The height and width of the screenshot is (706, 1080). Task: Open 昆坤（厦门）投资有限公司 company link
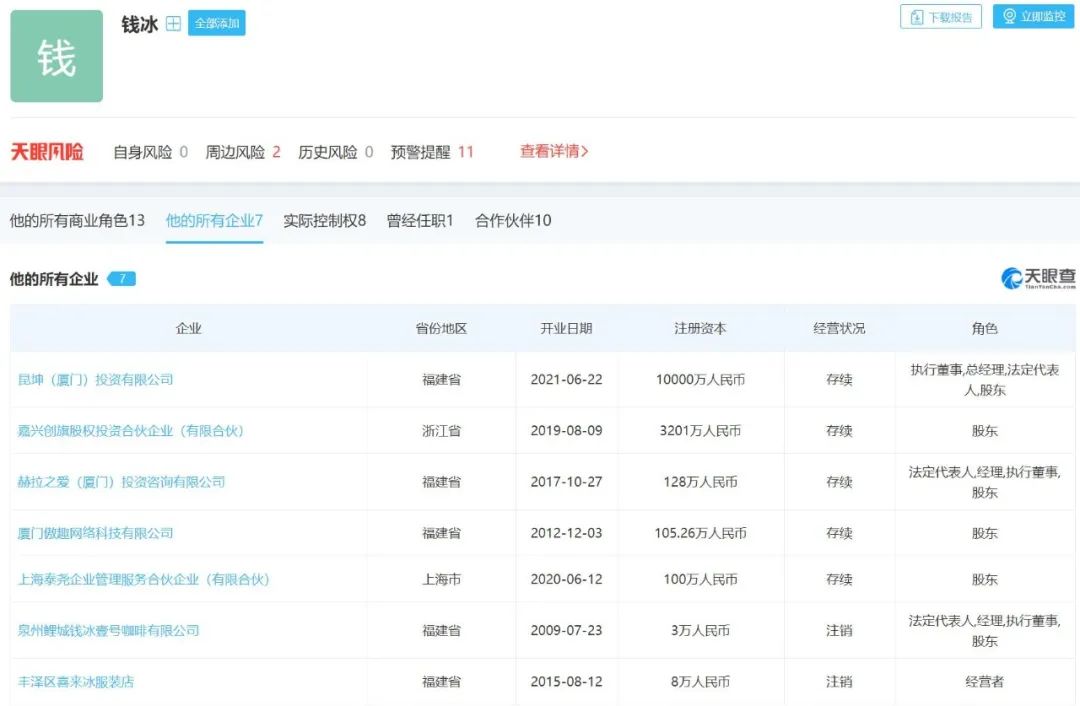96,380
